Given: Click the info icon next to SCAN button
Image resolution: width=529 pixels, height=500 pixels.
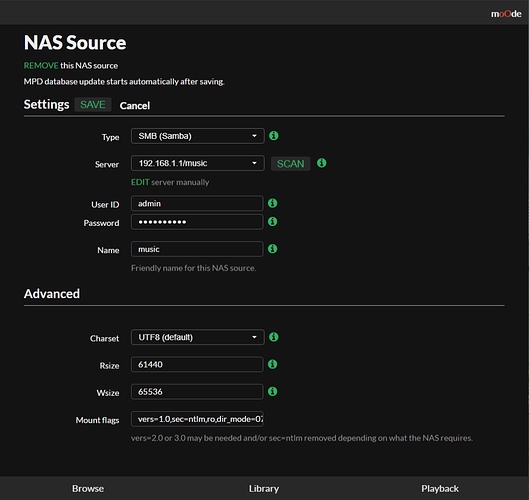Looking at the screenshot, I should click(x=322, y=163).
